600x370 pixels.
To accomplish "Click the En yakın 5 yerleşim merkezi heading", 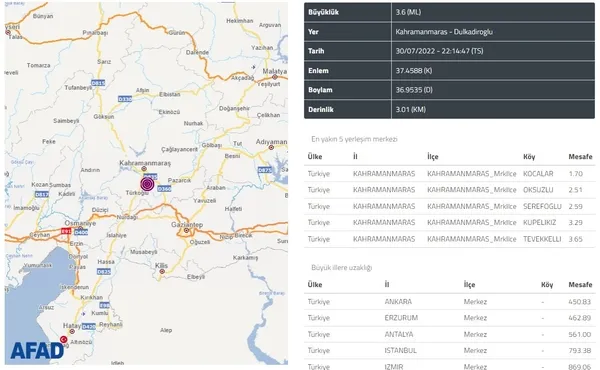I will [x=354, y=139].
